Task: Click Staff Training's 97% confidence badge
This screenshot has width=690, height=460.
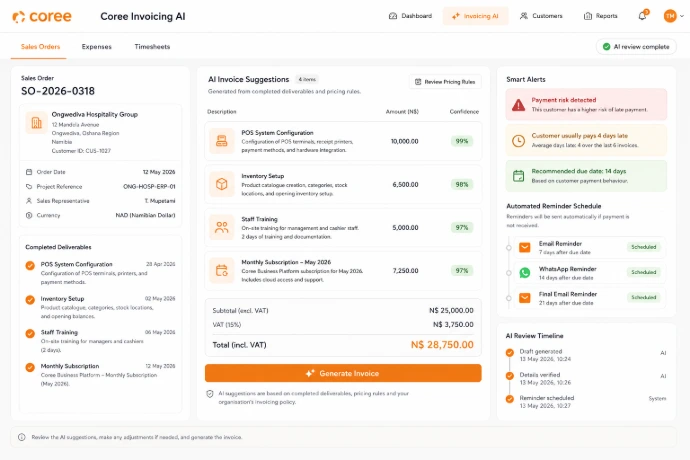Action: point(462,228)
